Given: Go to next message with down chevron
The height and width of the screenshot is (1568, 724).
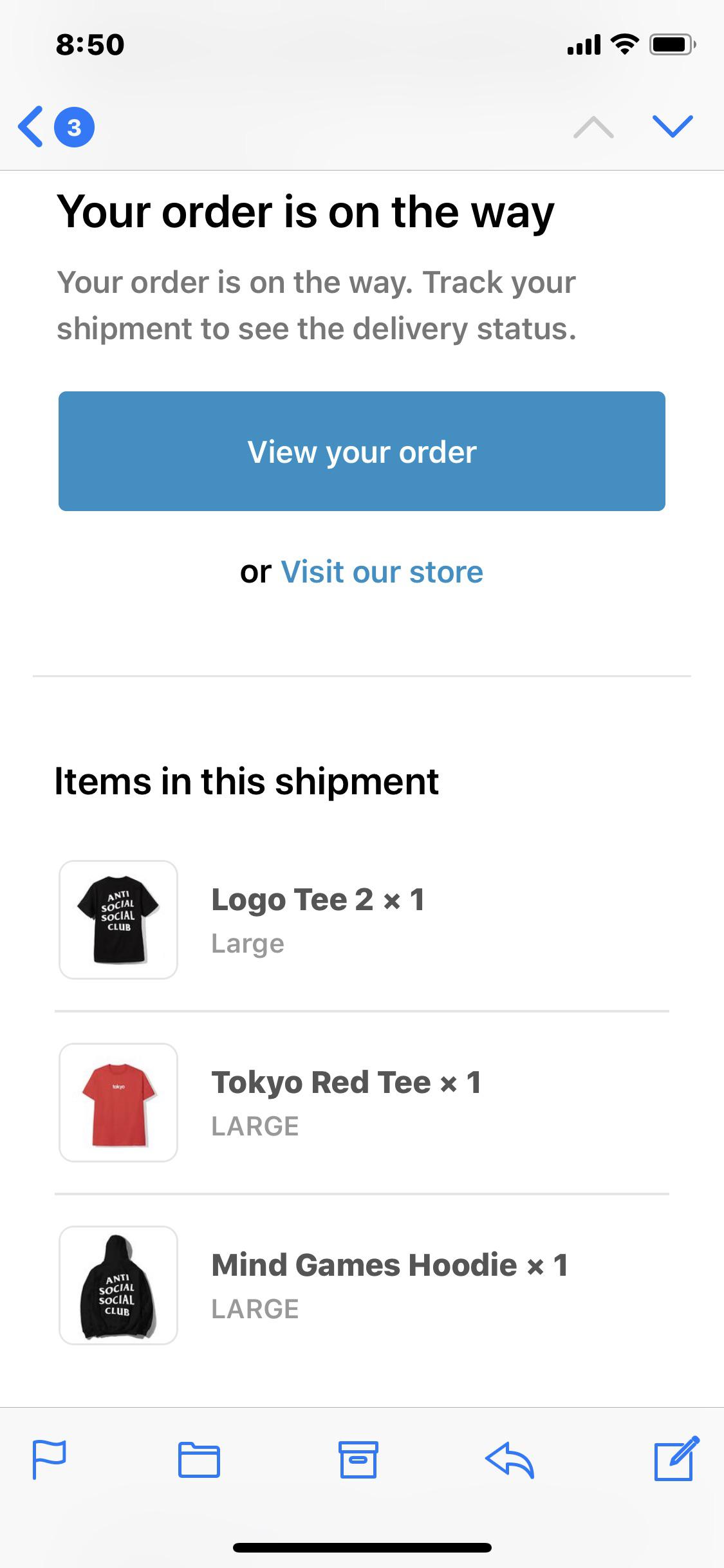Looking at the screenshot, I should [x=673, y=127].
